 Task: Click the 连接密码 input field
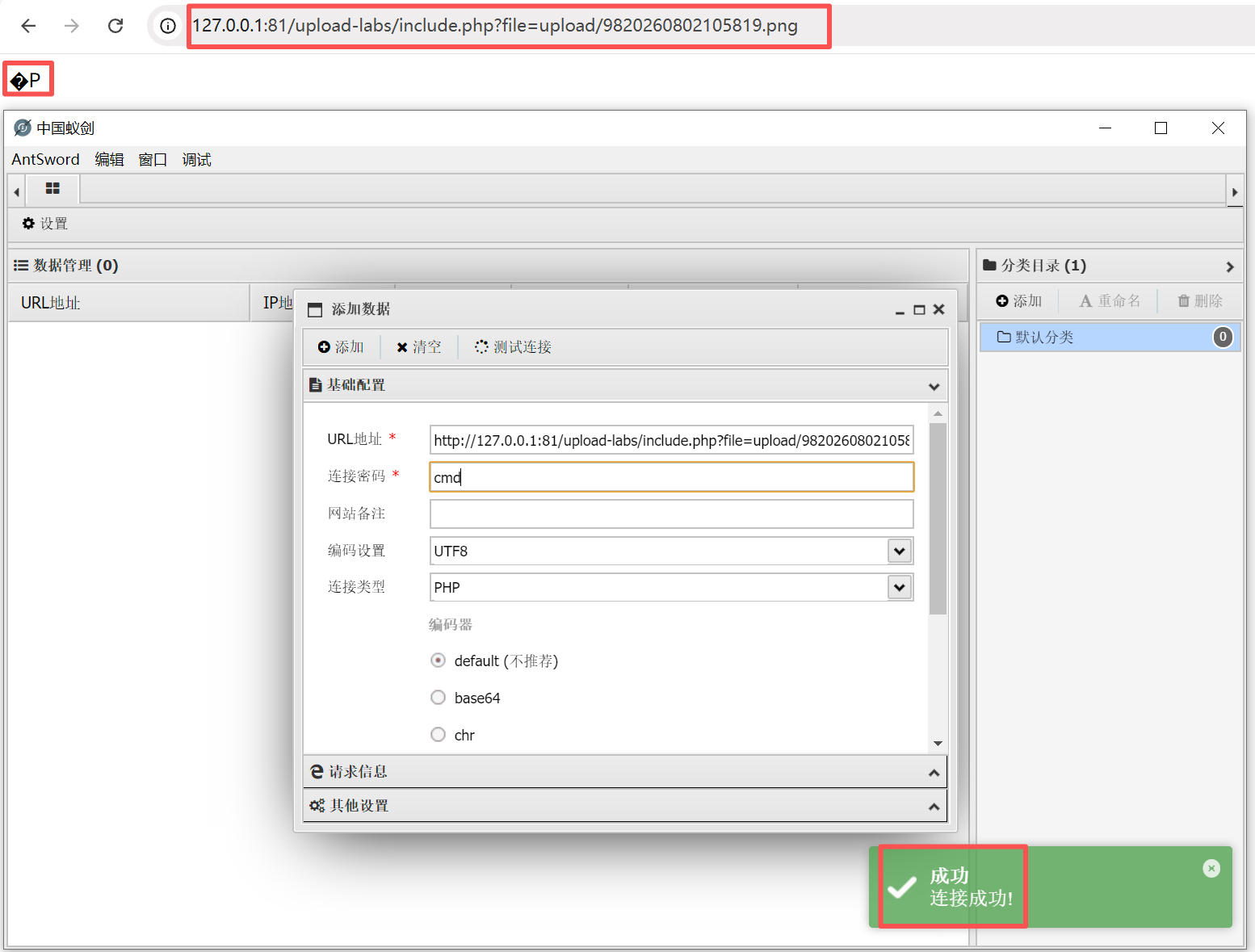[x=671, y=477]
